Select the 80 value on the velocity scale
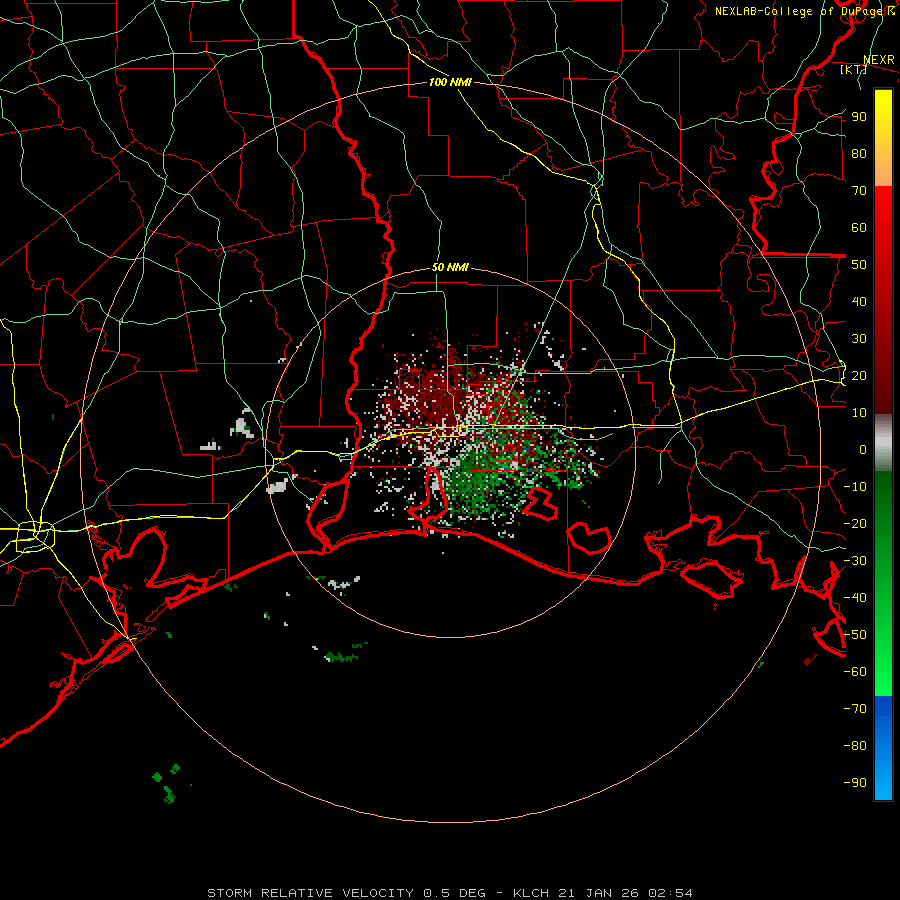Image resolution: width=900 pixels, height=900 pixels. coord(859,153)
